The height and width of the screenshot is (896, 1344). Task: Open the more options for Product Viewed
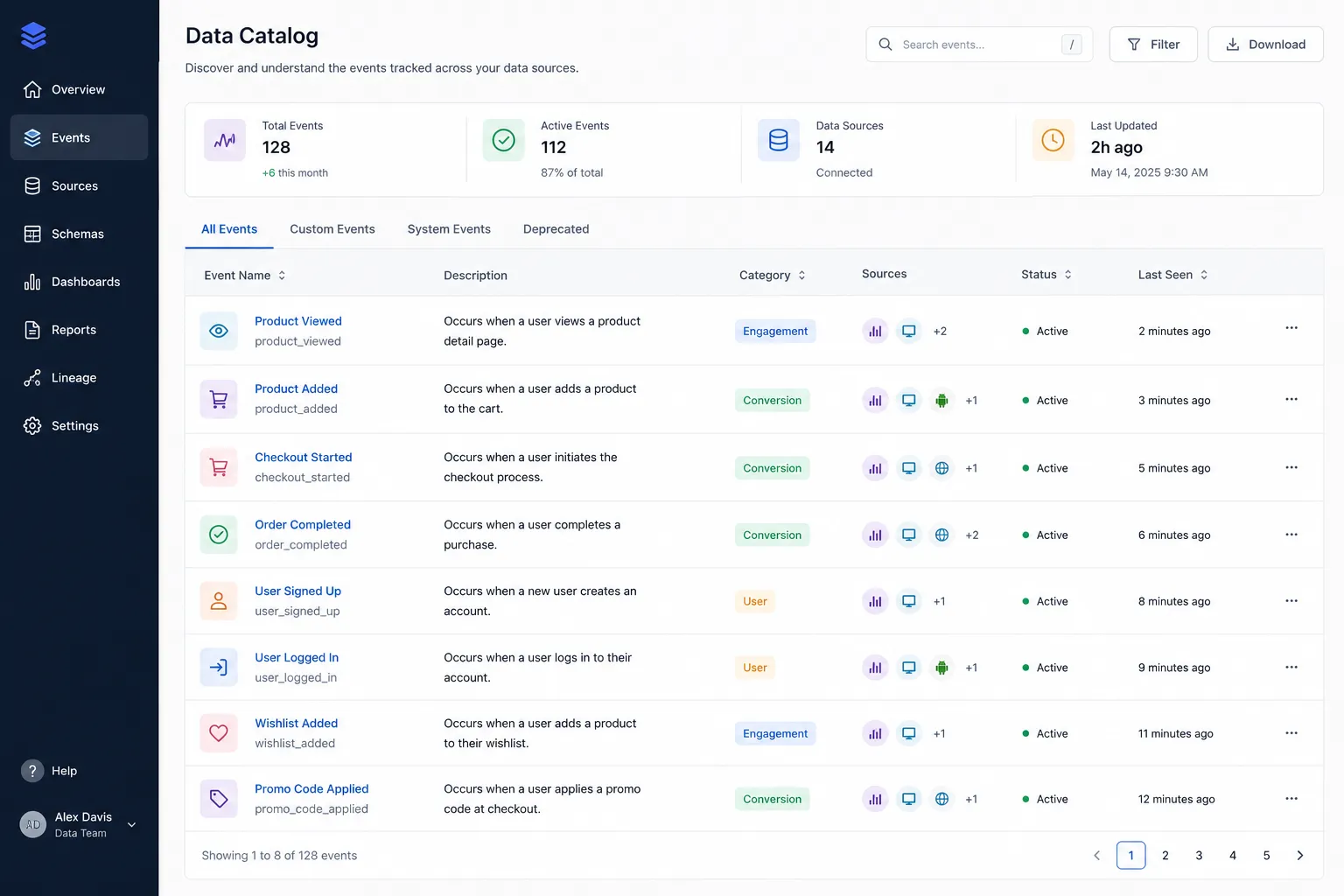point(1291,328)
